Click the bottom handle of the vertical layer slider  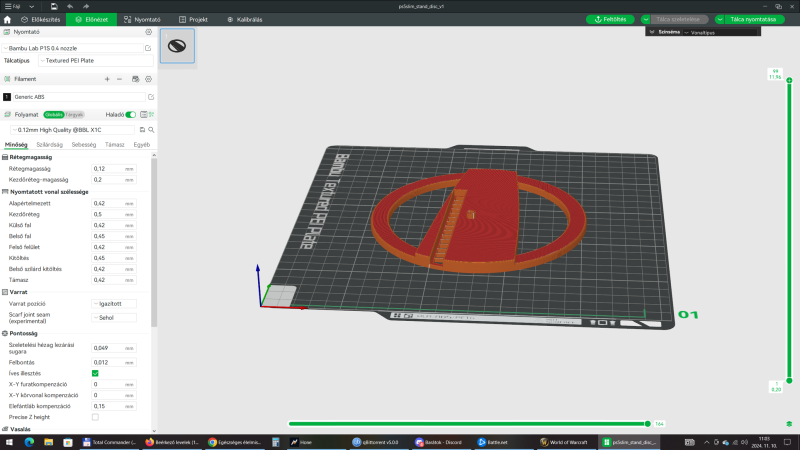point(789,381)
